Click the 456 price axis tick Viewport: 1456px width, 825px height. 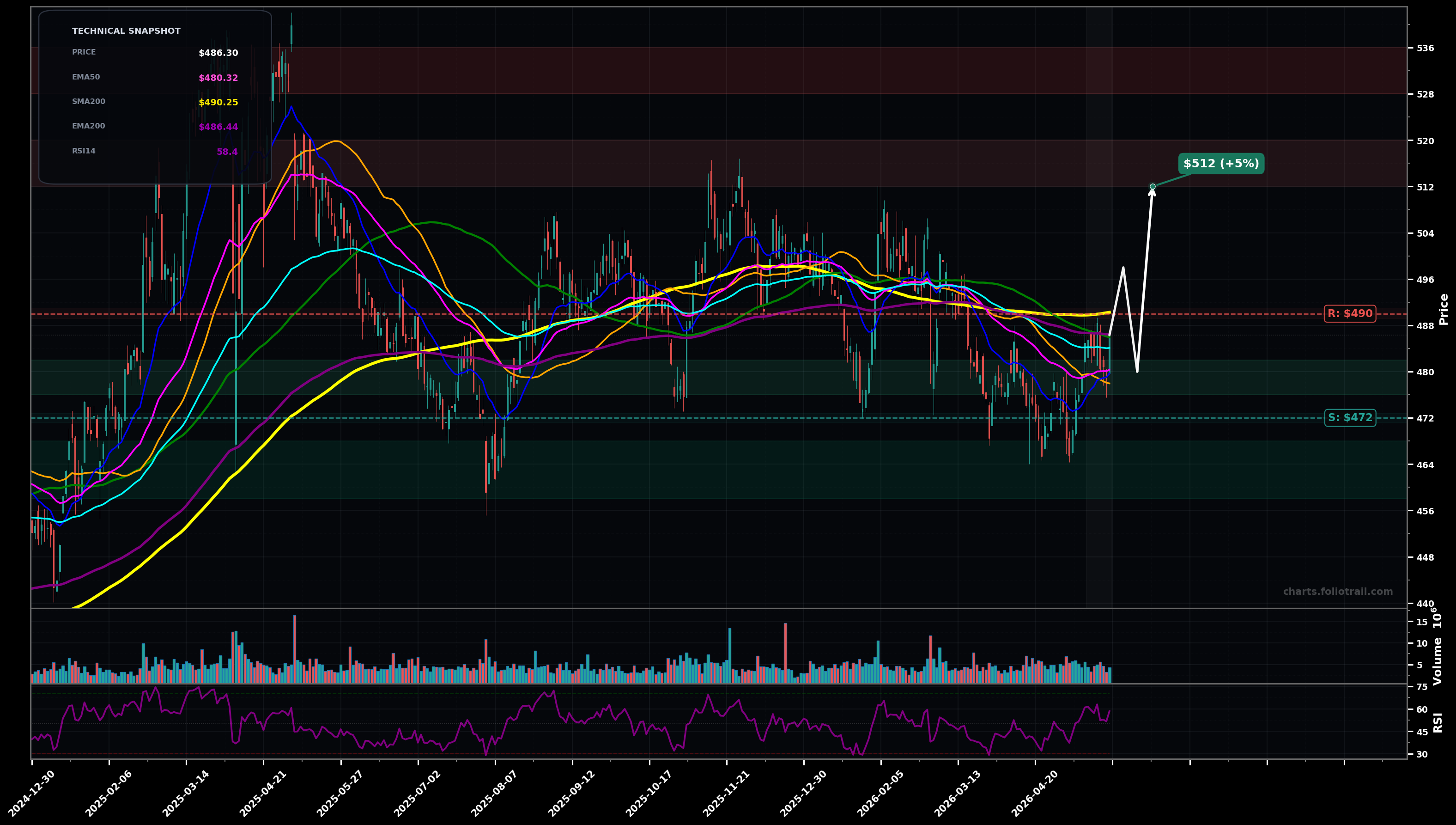1426,511
